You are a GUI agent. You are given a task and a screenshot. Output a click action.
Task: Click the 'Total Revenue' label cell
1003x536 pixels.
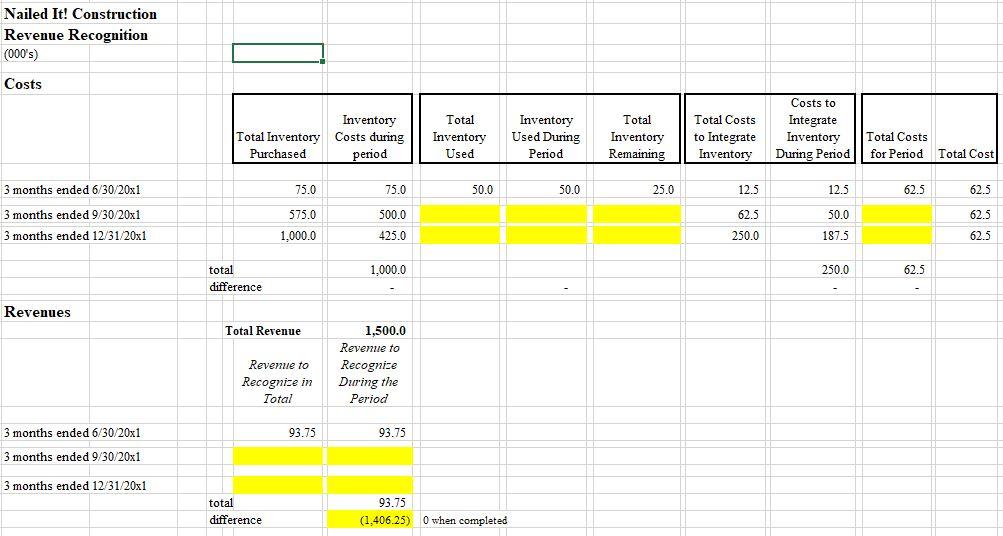263,331
